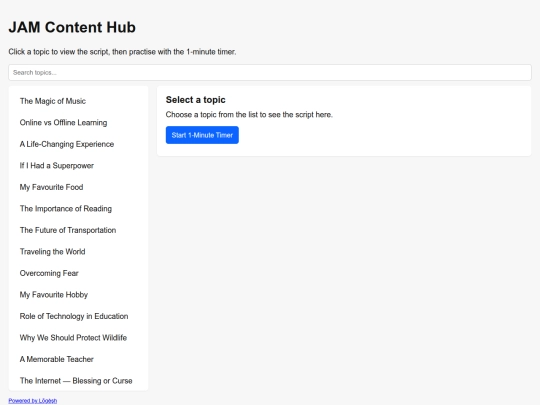
Task: Open The Magic of Music topic
Action: (x=79, y=101)
